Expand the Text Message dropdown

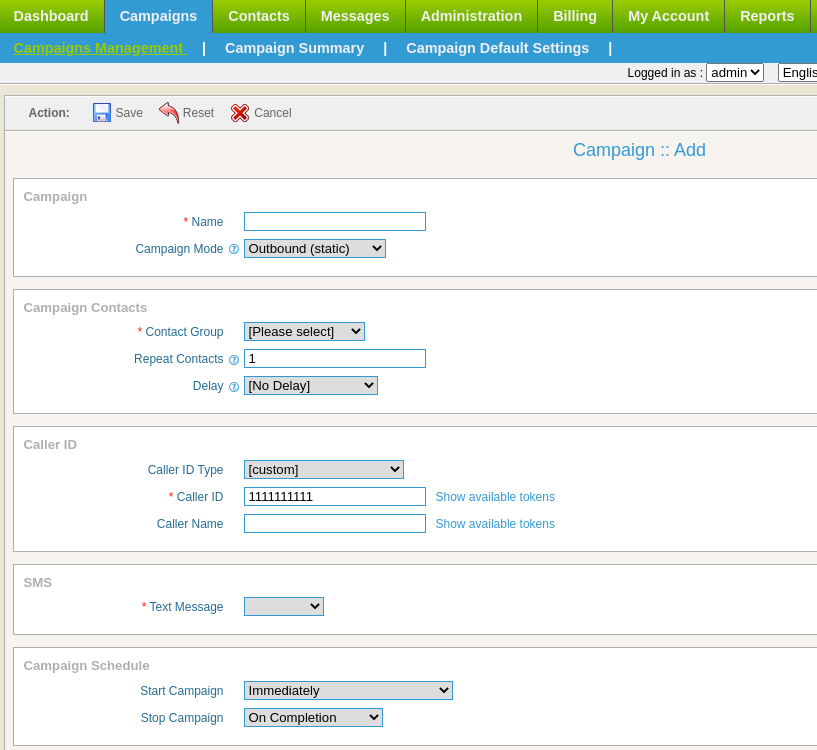(284, 607)
